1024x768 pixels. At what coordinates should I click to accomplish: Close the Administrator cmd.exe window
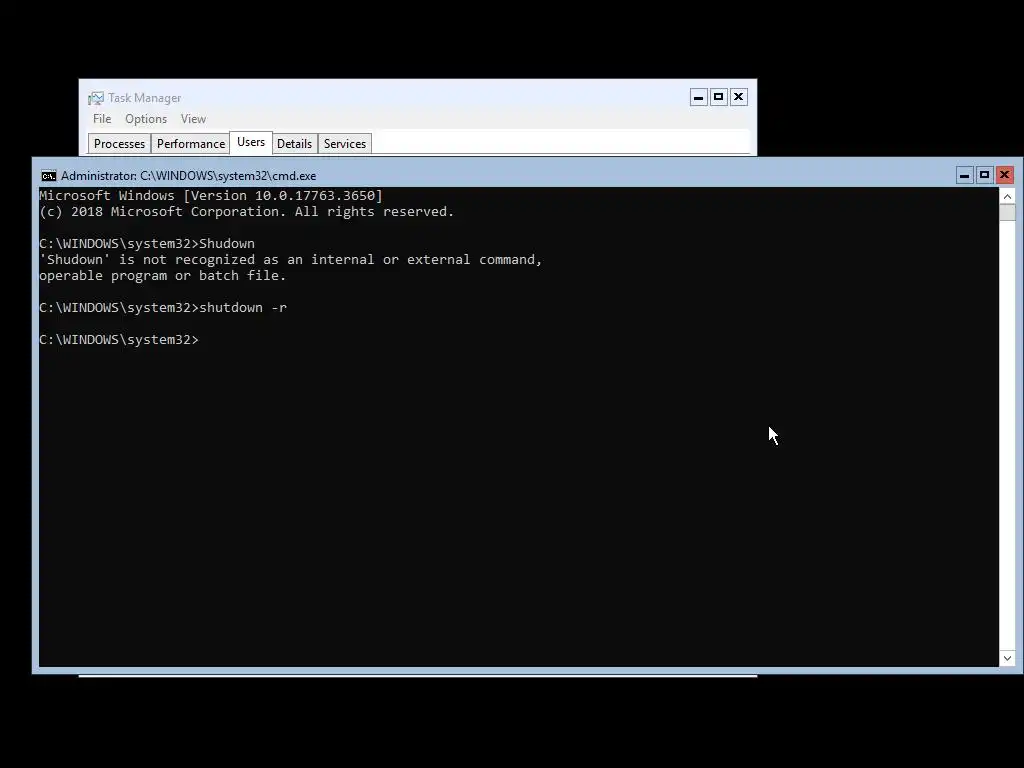pyautogui.click(x=1004, y=175)
